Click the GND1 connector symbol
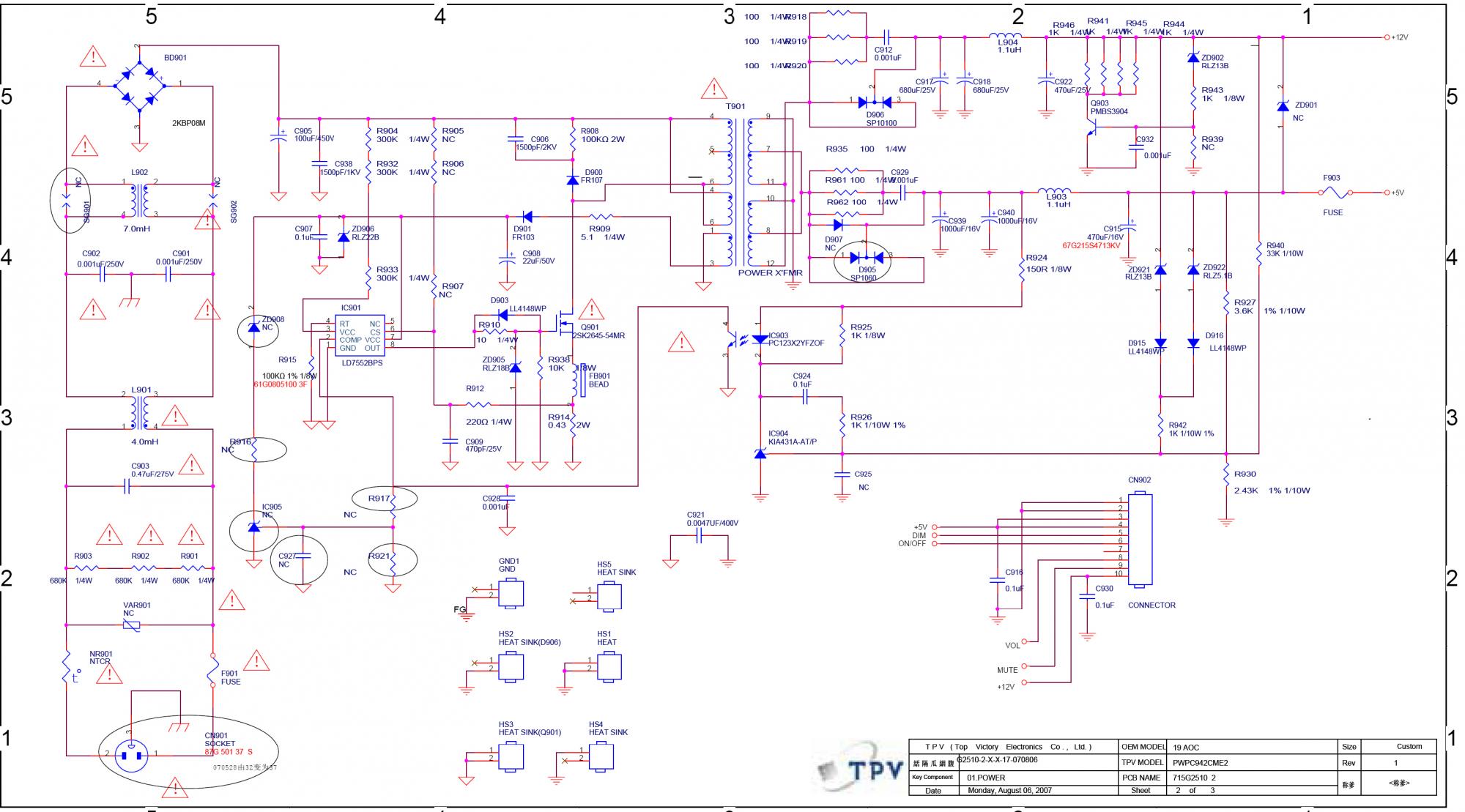 [511, 593]
